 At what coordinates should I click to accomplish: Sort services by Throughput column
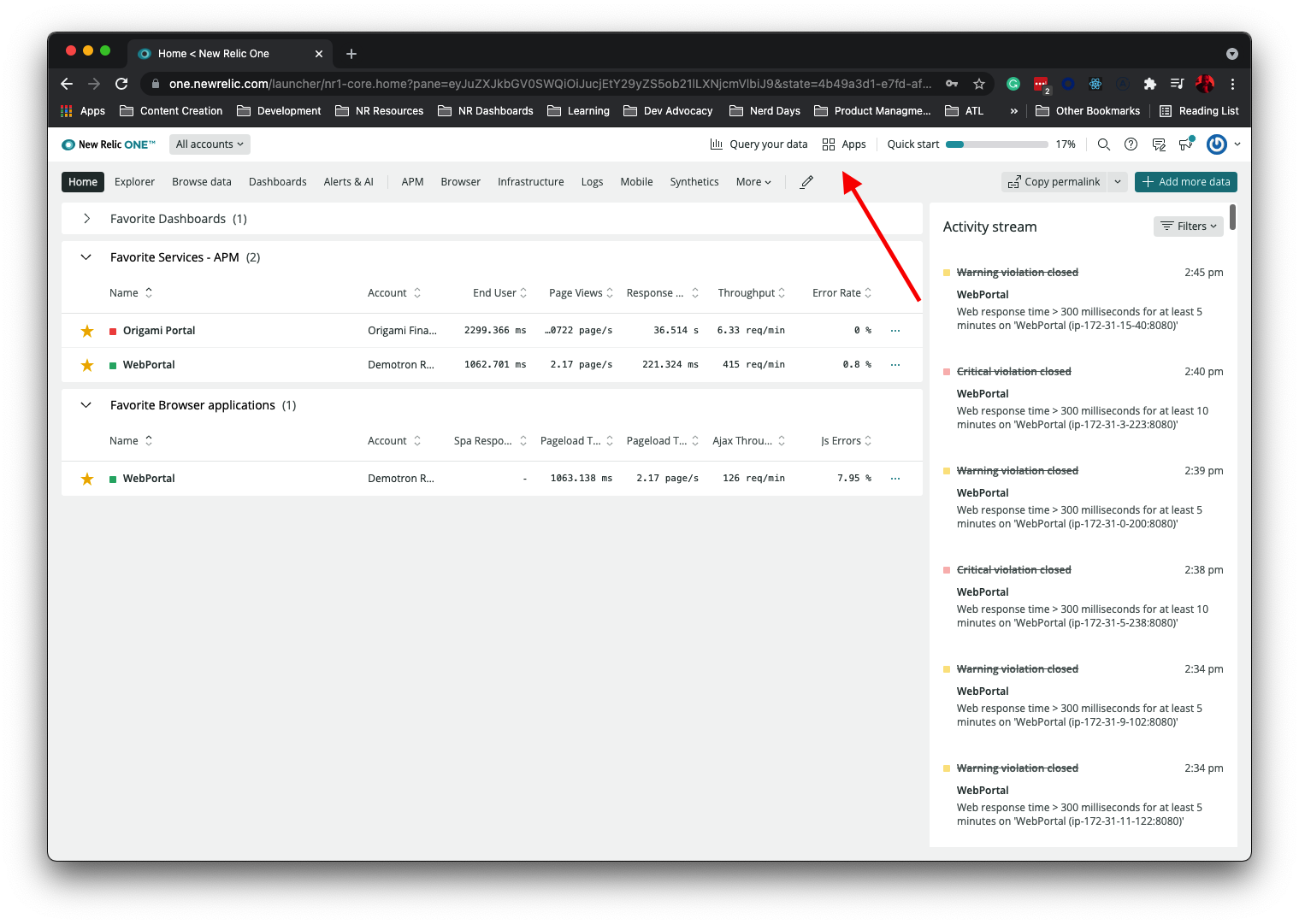[x=752, y=293]
